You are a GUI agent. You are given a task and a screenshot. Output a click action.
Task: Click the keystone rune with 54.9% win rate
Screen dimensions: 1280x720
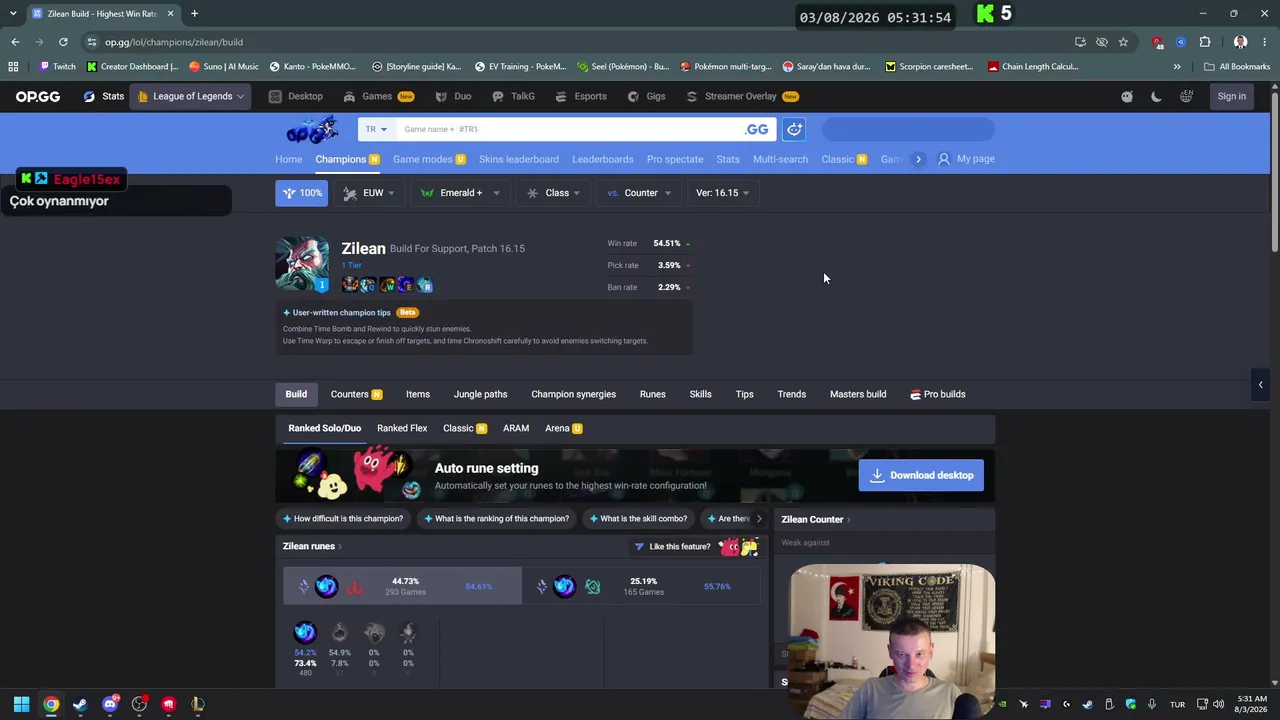pyautogui.click(x=339, y=632)
